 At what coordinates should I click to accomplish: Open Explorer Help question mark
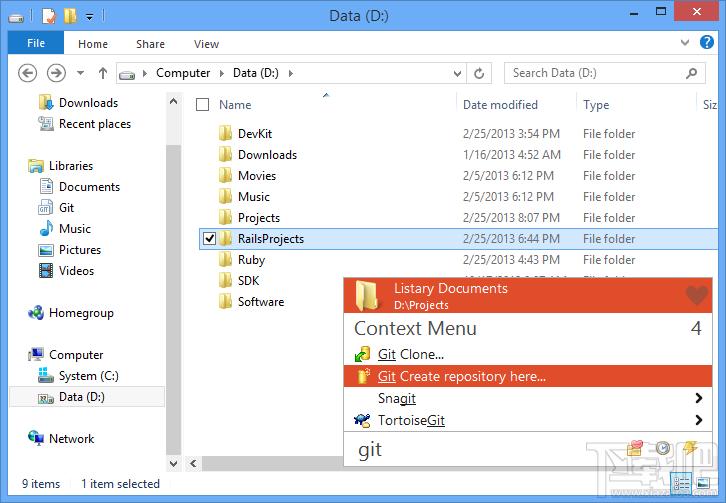(707, 43)
